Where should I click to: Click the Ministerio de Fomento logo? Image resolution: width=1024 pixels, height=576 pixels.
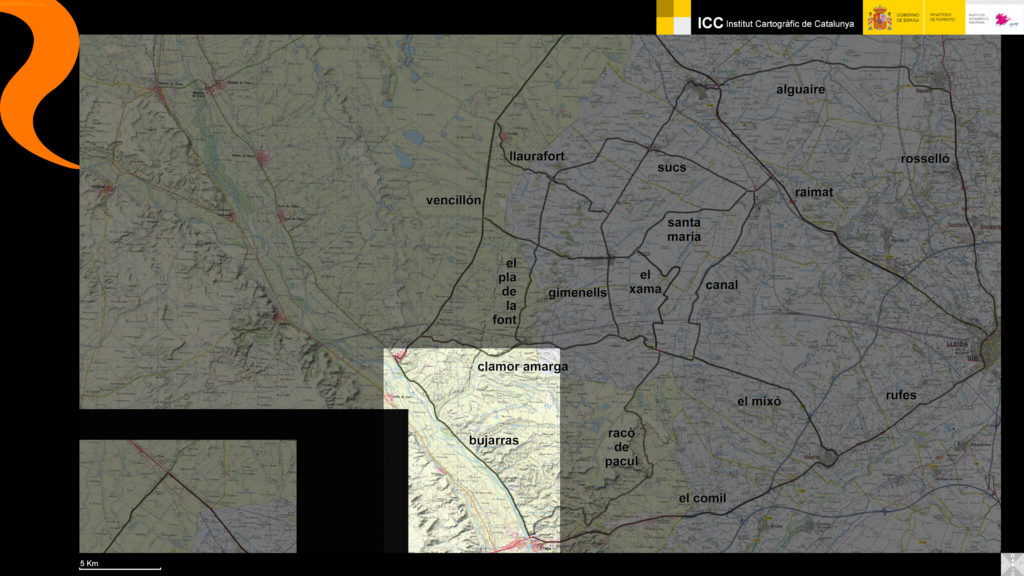pos(941,18)
